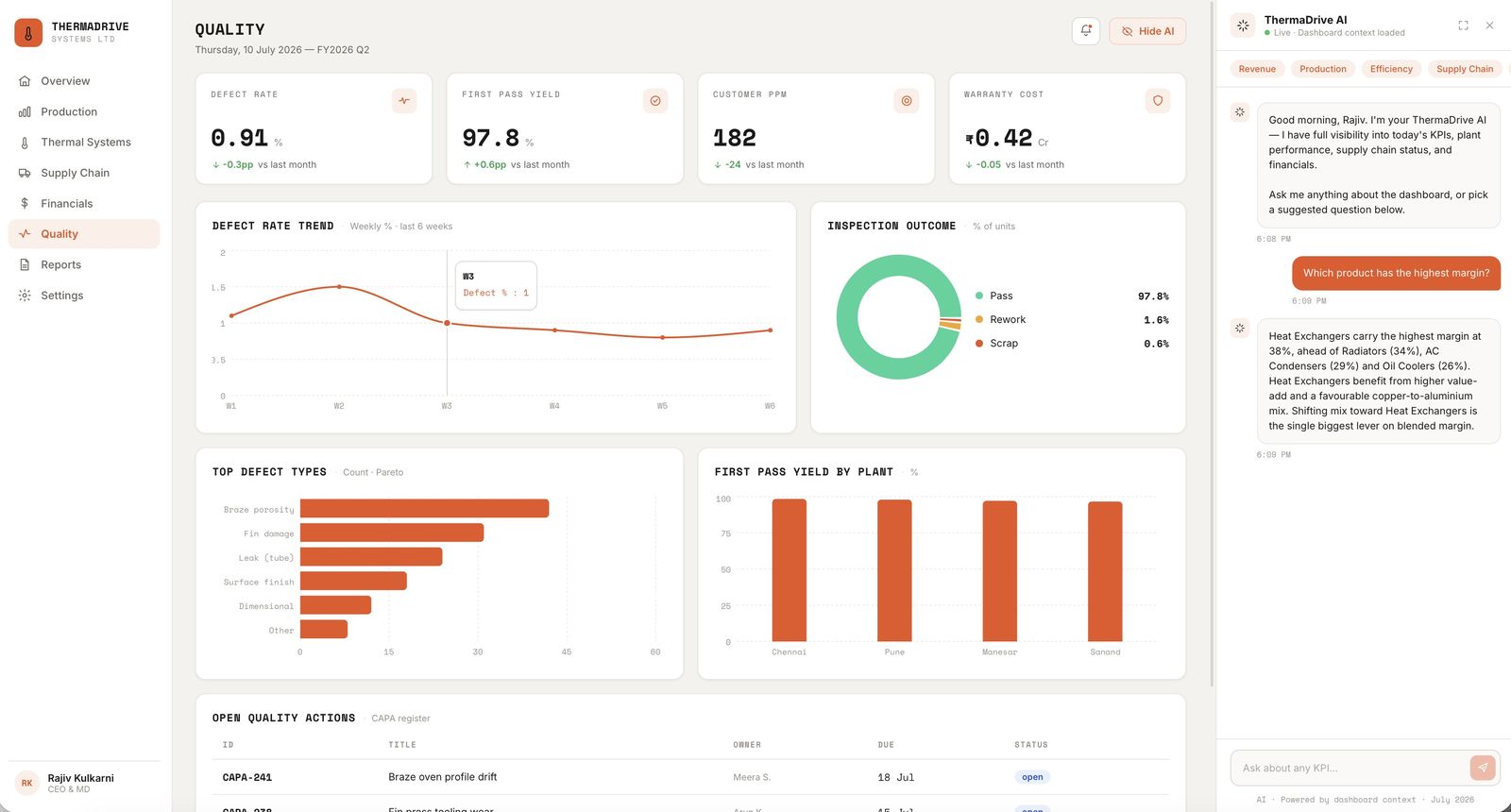This screenshot has height=812, width=1511.
Task: Open the Financials section
Action: click(x=84, y=204)
